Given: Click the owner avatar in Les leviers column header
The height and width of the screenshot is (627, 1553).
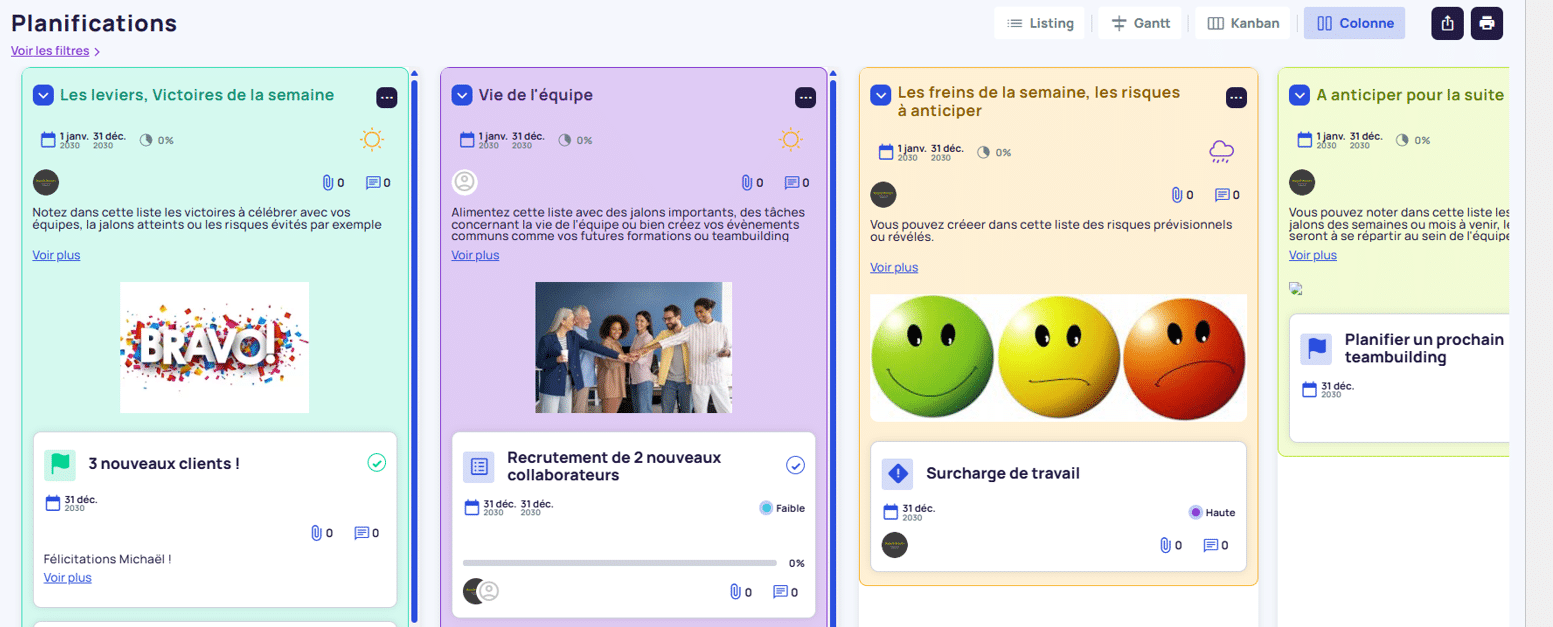Looking at the screenshot, I should pos(46,182).
